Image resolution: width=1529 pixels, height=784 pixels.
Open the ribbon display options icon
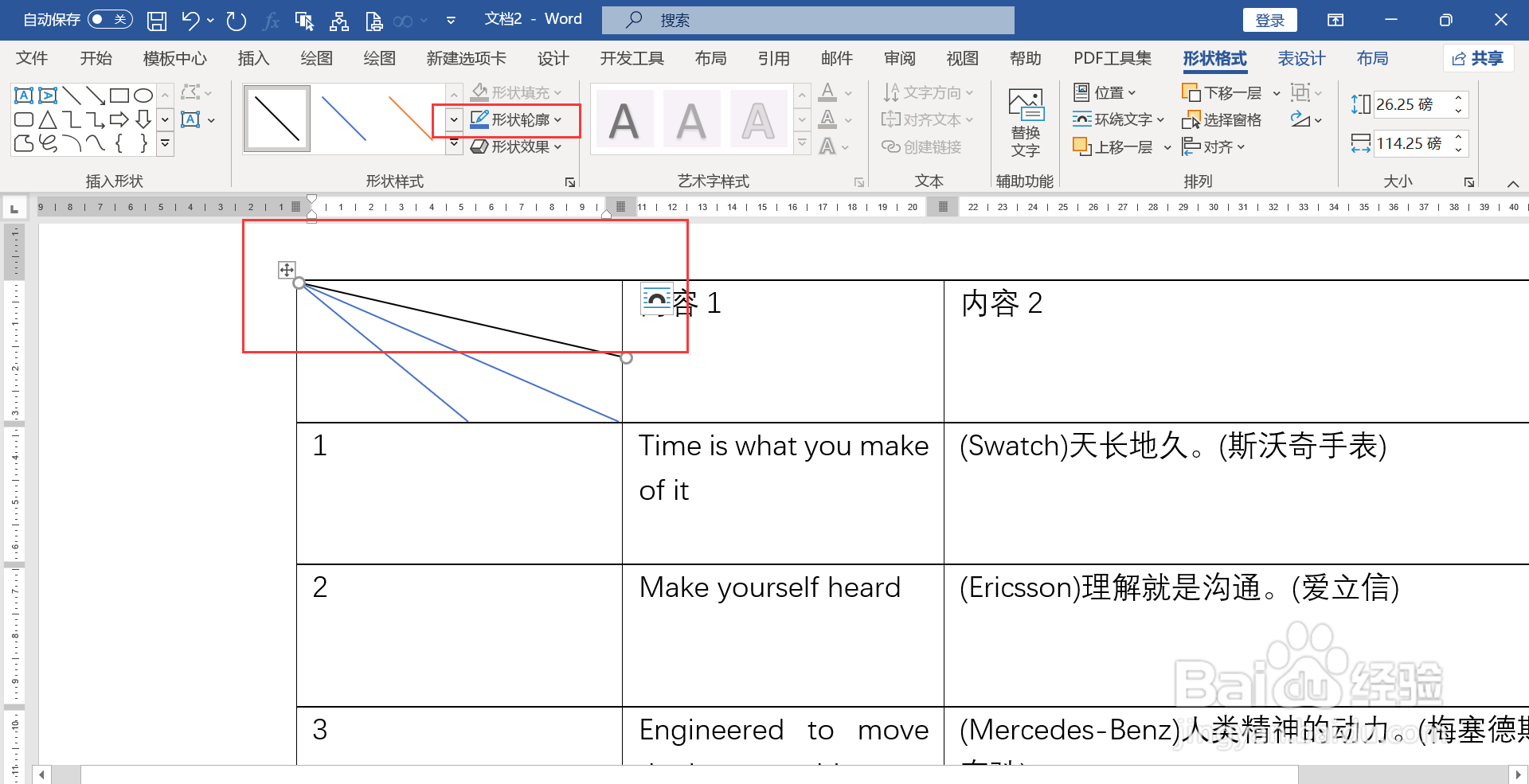click(x=1335, y=20)
